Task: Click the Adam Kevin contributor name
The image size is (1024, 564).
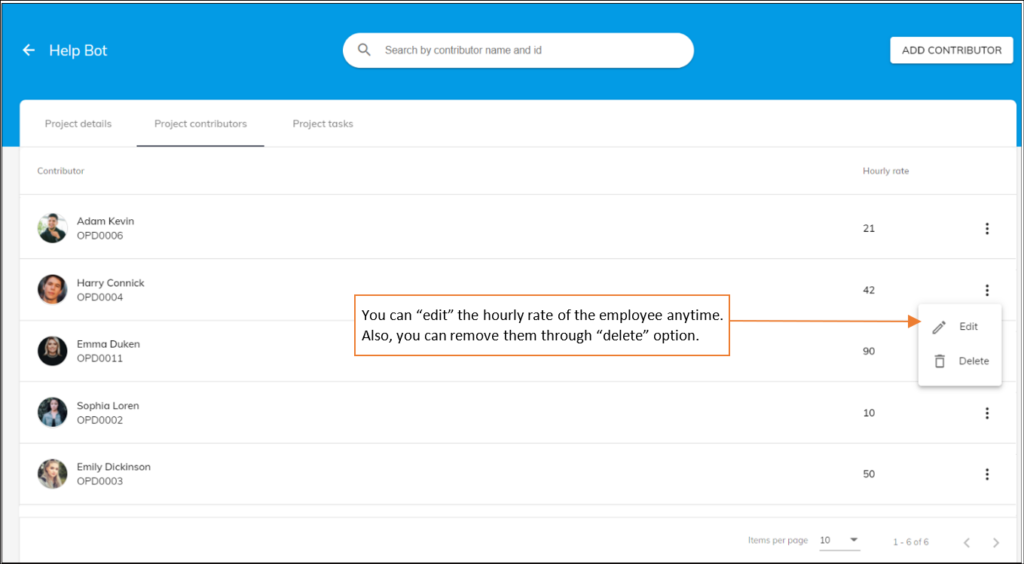Action: click(105, 221)
